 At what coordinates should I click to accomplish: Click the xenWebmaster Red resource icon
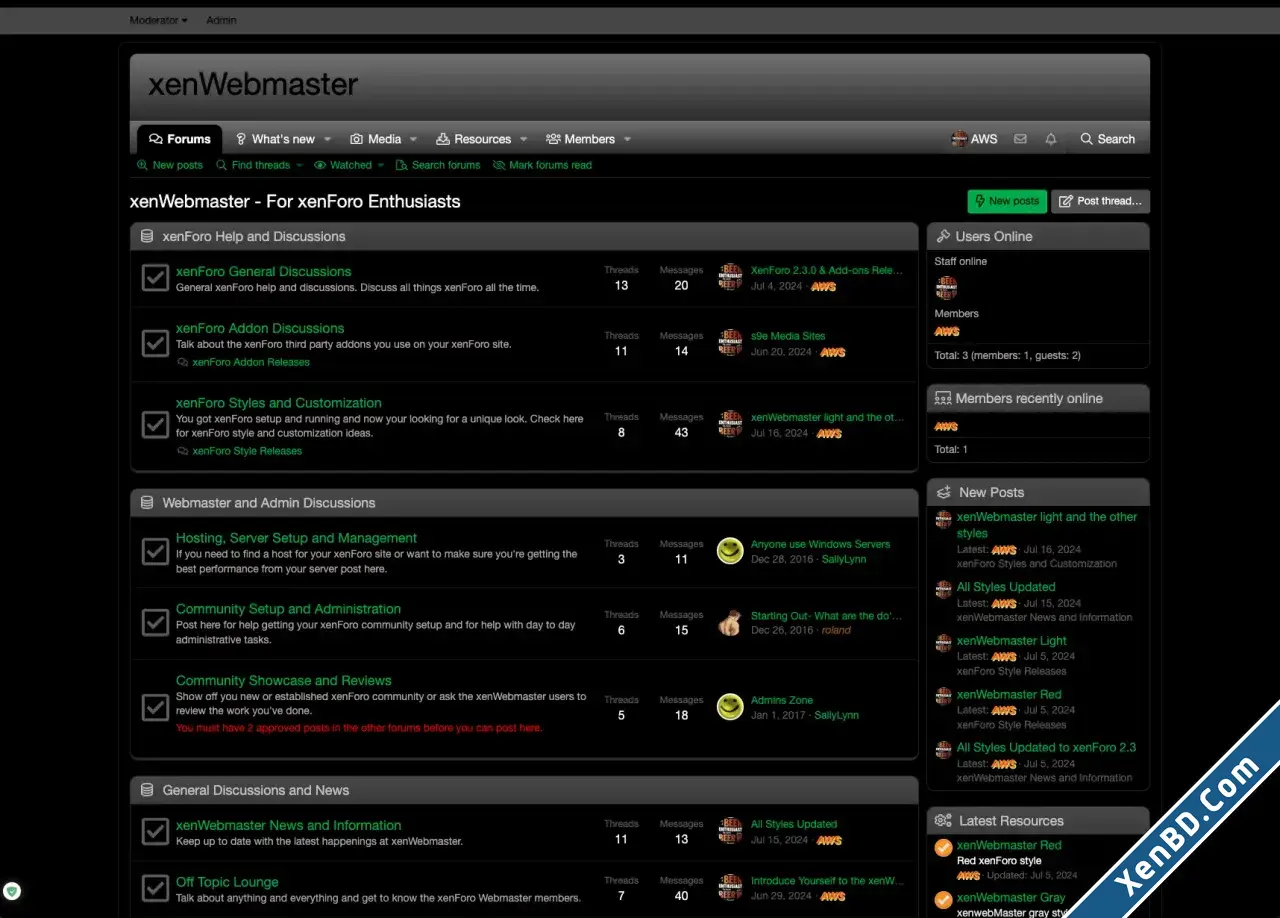pos(943,848)
